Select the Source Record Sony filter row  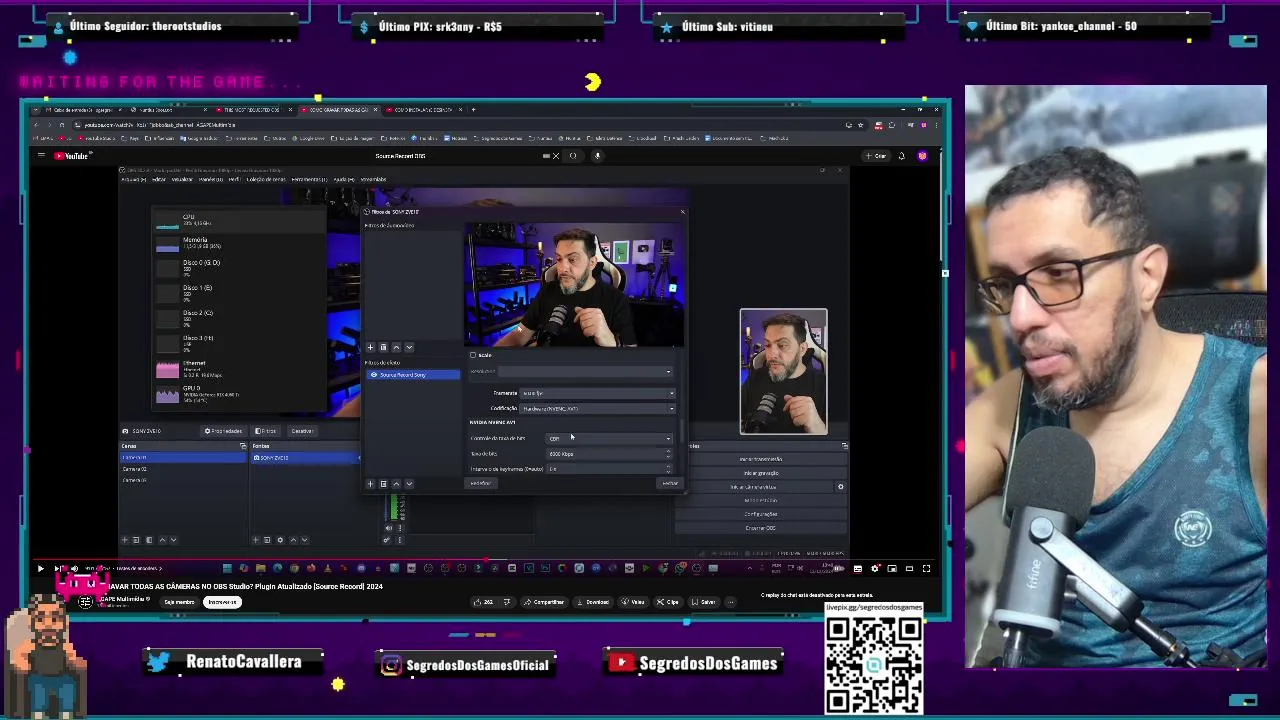[413, 375]
